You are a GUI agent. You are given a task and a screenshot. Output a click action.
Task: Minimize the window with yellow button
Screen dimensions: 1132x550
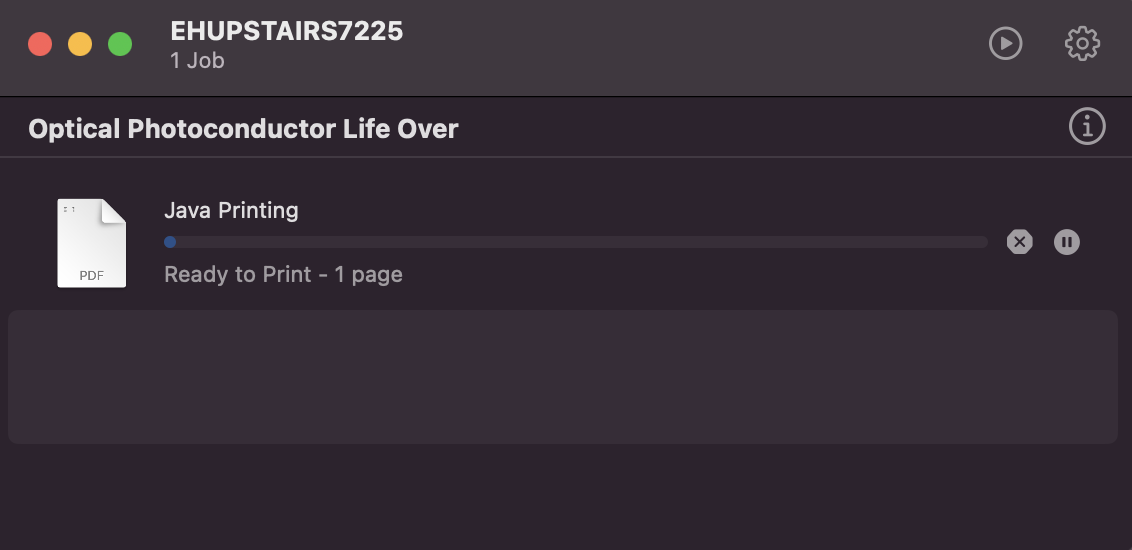[80, 45]
